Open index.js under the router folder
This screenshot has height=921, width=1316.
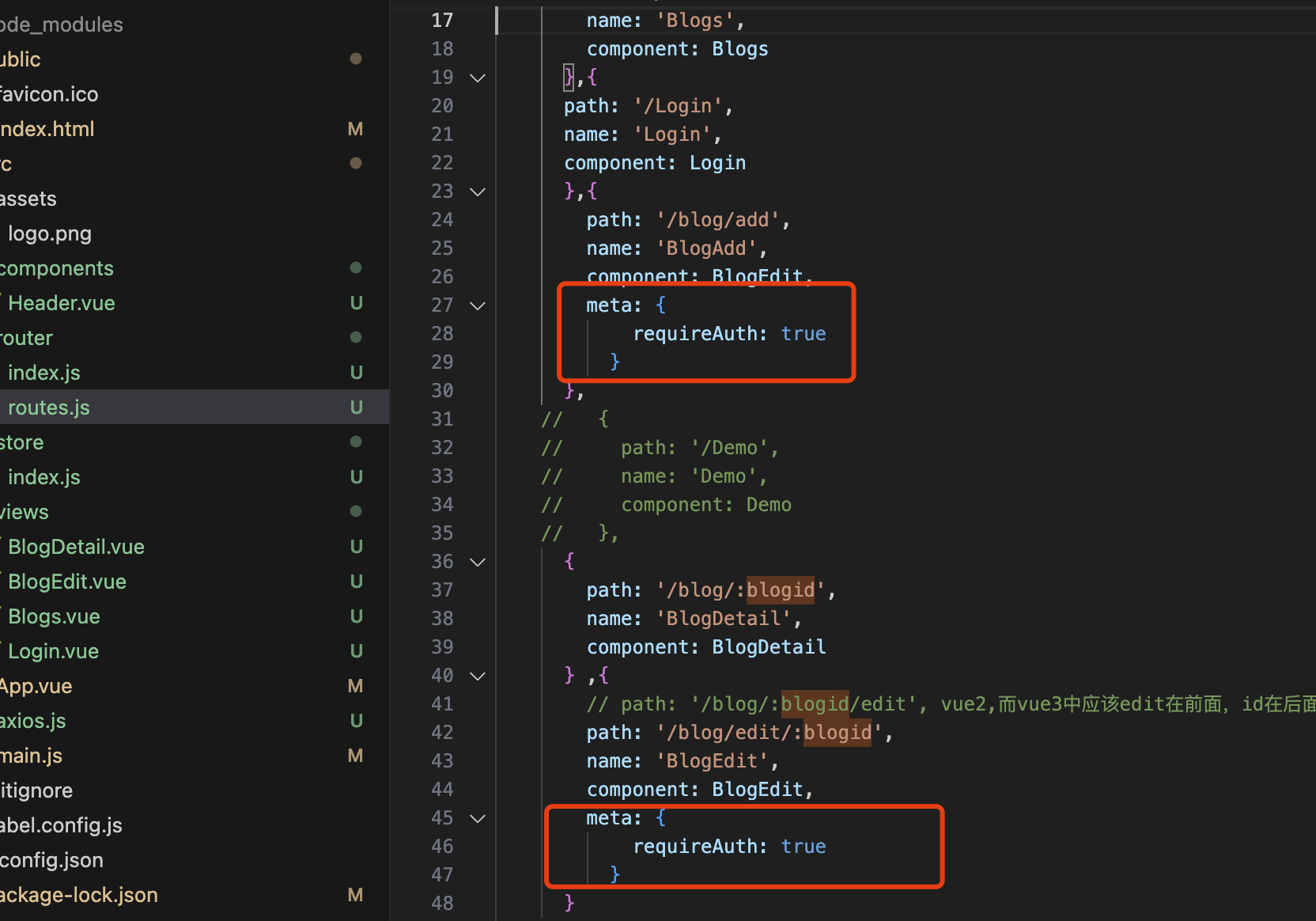[x=44, y=373]
